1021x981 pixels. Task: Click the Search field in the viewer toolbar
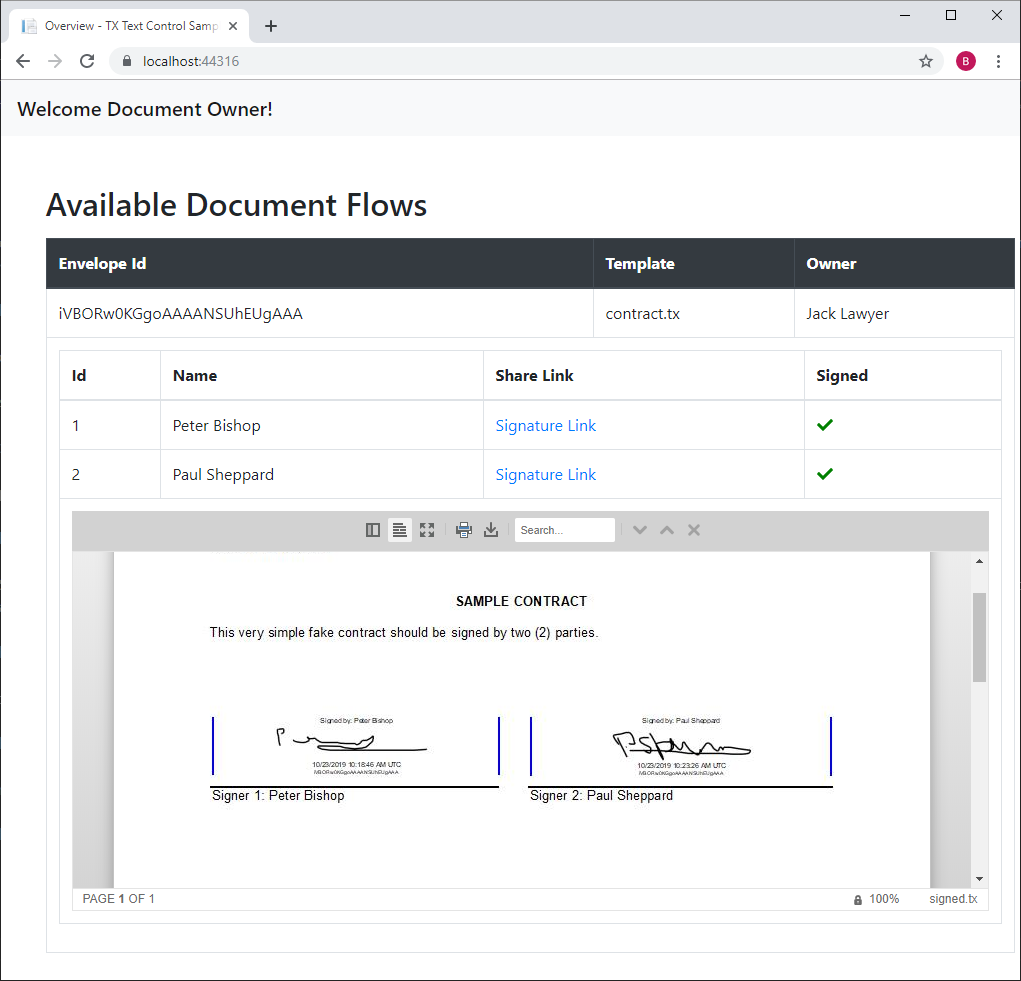click(x=565, y=530)
